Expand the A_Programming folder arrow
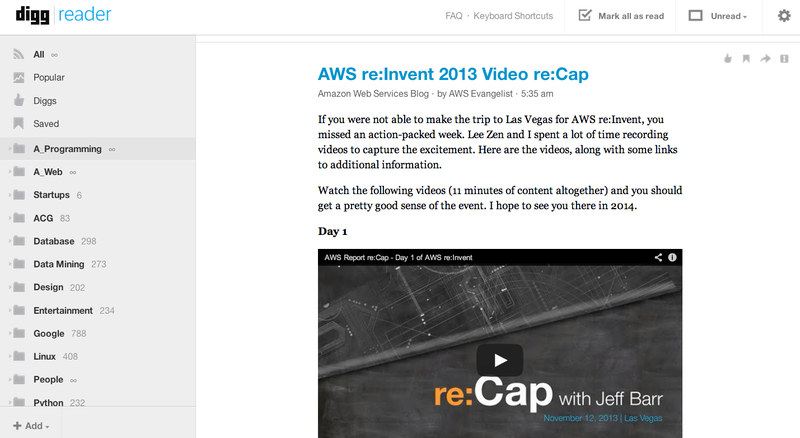This screenshot has height=438, width=800. pyautogui.click(x=10, y=149)
